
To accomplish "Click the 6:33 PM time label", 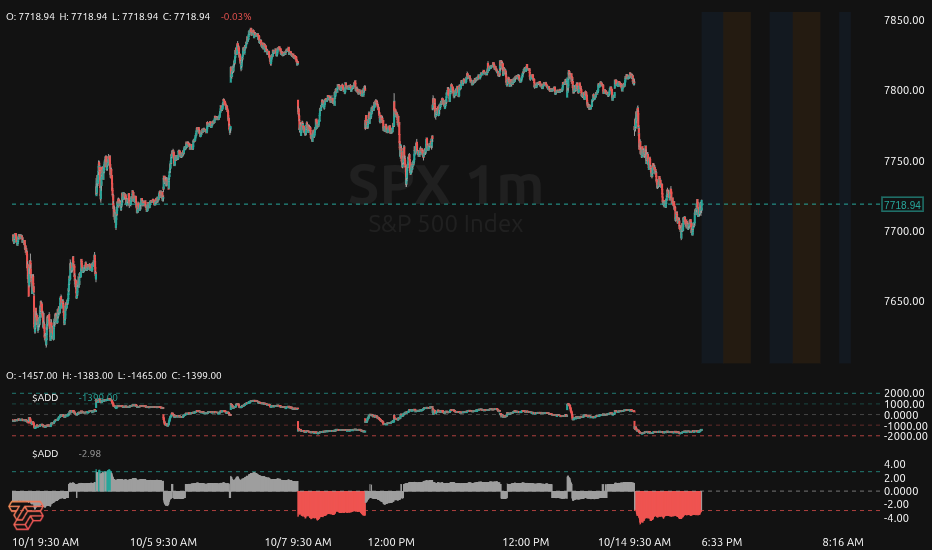I will pyautogui.click(x=722, y=542).
